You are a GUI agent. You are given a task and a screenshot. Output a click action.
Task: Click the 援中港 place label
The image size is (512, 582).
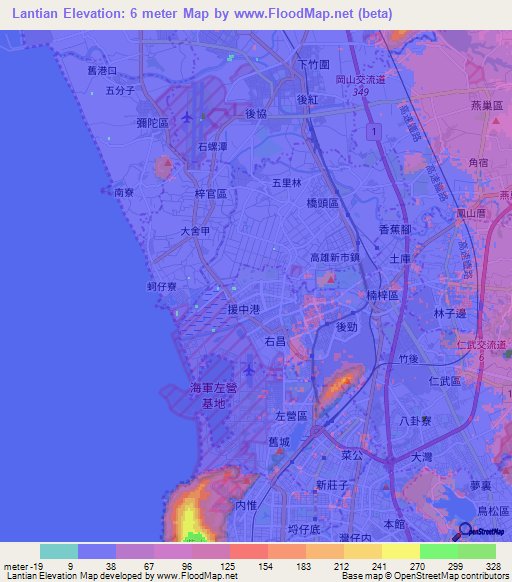[244, 309]
